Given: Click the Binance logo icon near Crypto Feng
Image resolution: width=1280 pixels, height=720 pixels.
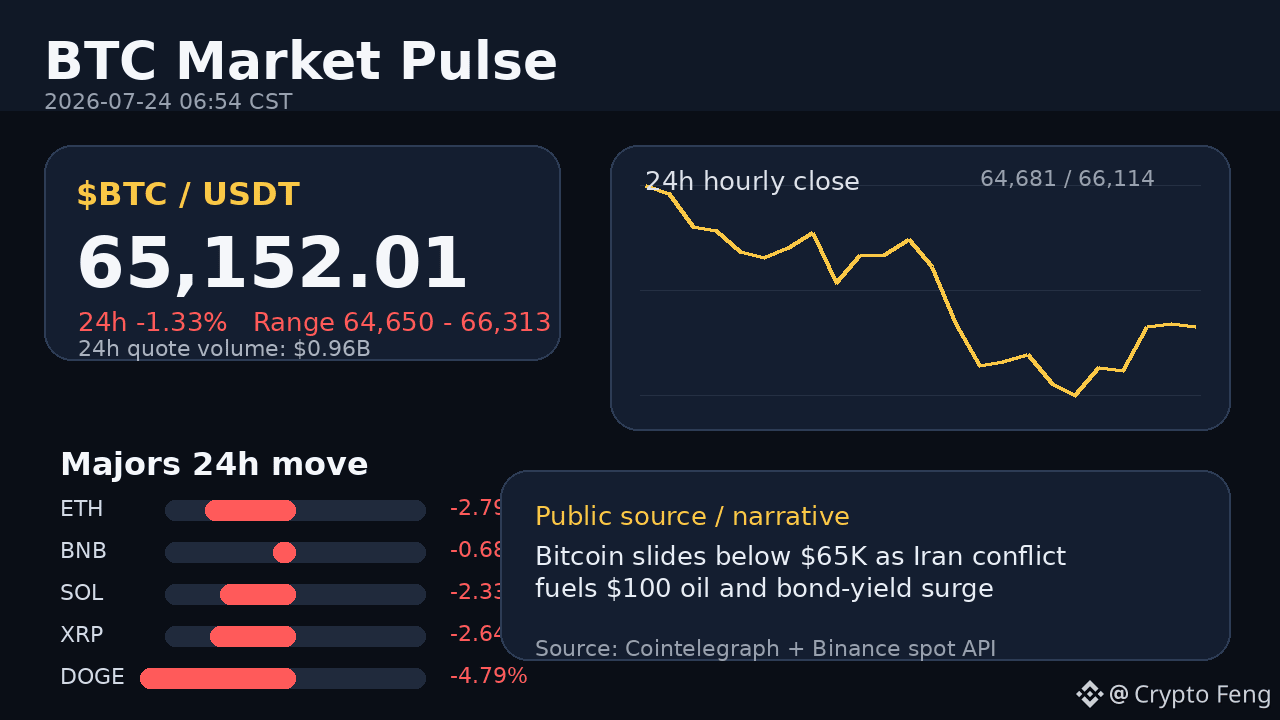Looking at the screenshot, I should (1089, 694).
